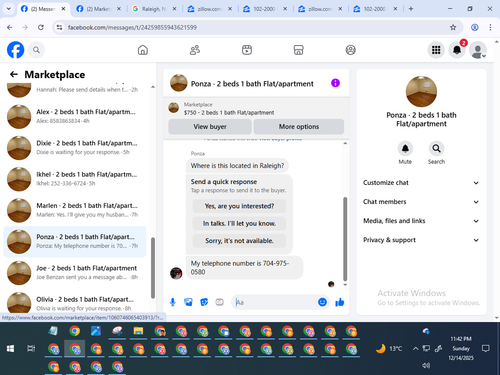Viewport: 500px width, 375px height.
Task: Switch to the Marketplace Facebook tab
Action: [x=98, y=9]
